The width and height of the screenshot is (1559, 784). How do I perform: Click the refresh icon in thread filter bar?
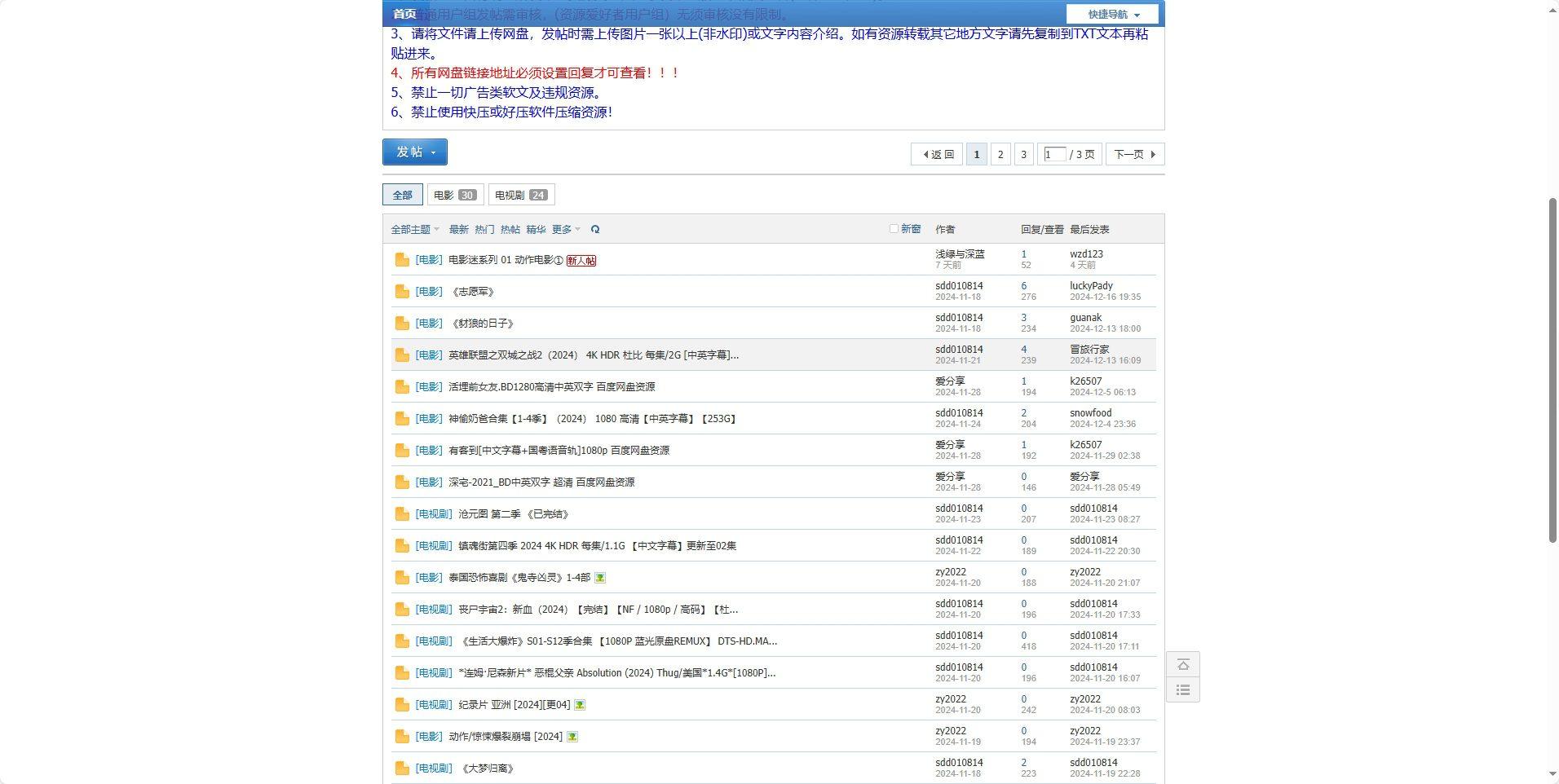[595, 230]
